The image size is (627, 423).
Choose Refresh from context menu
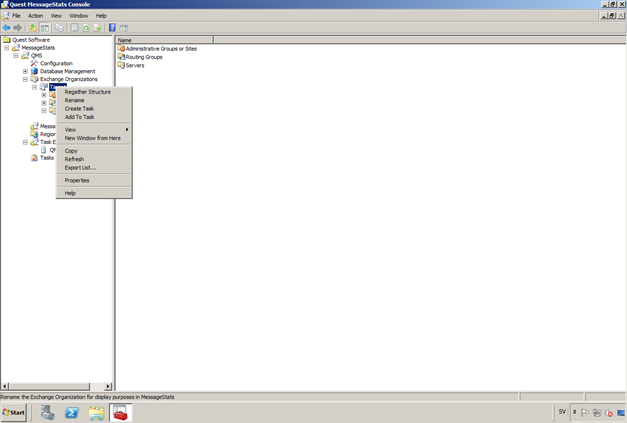tap(94, 159)
